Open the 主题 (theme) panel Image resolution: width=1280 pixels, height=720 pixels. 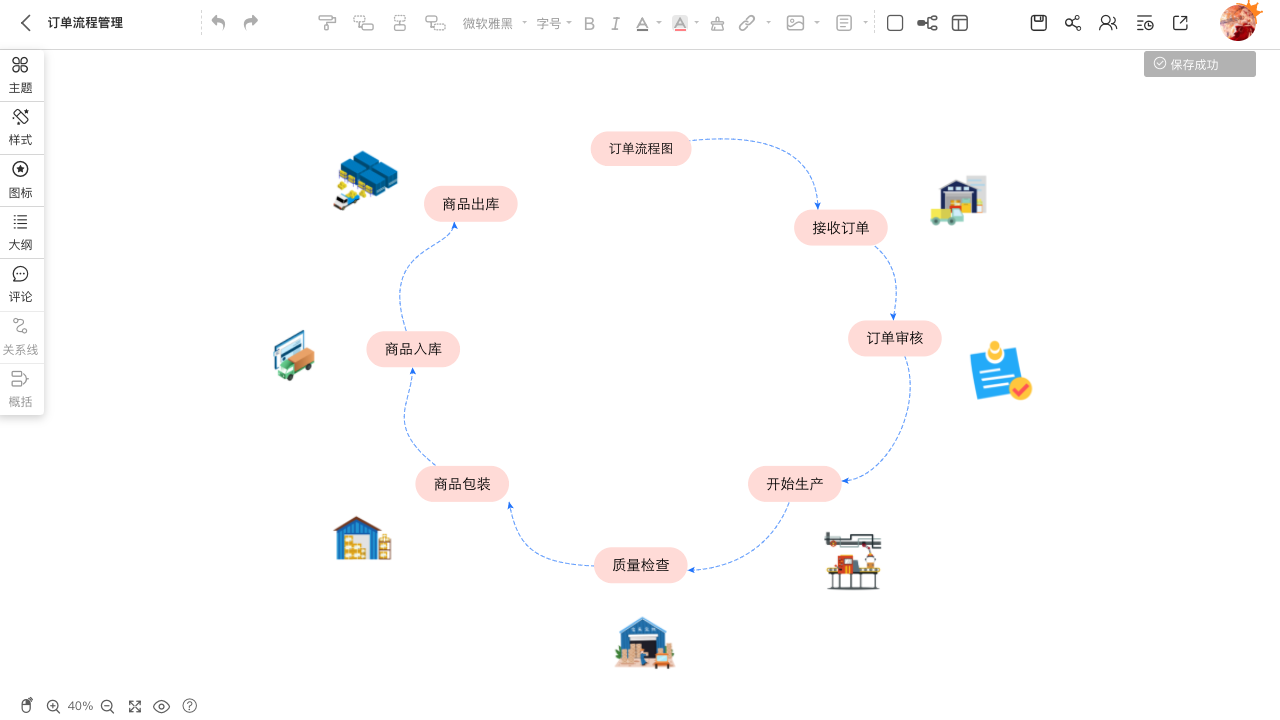[20, 74]
